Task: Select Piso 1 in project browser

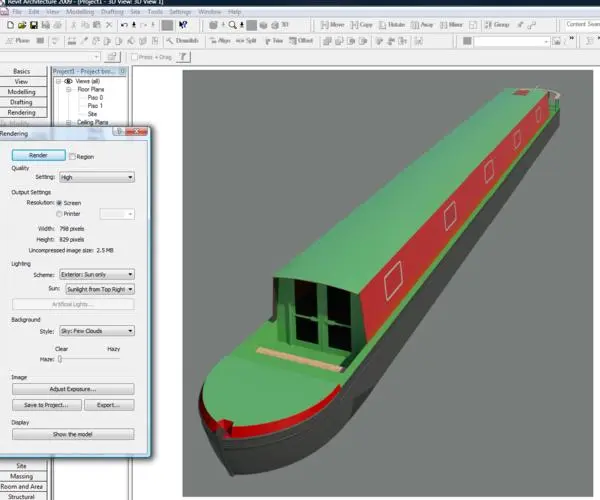Action: [x=95, y=106]
